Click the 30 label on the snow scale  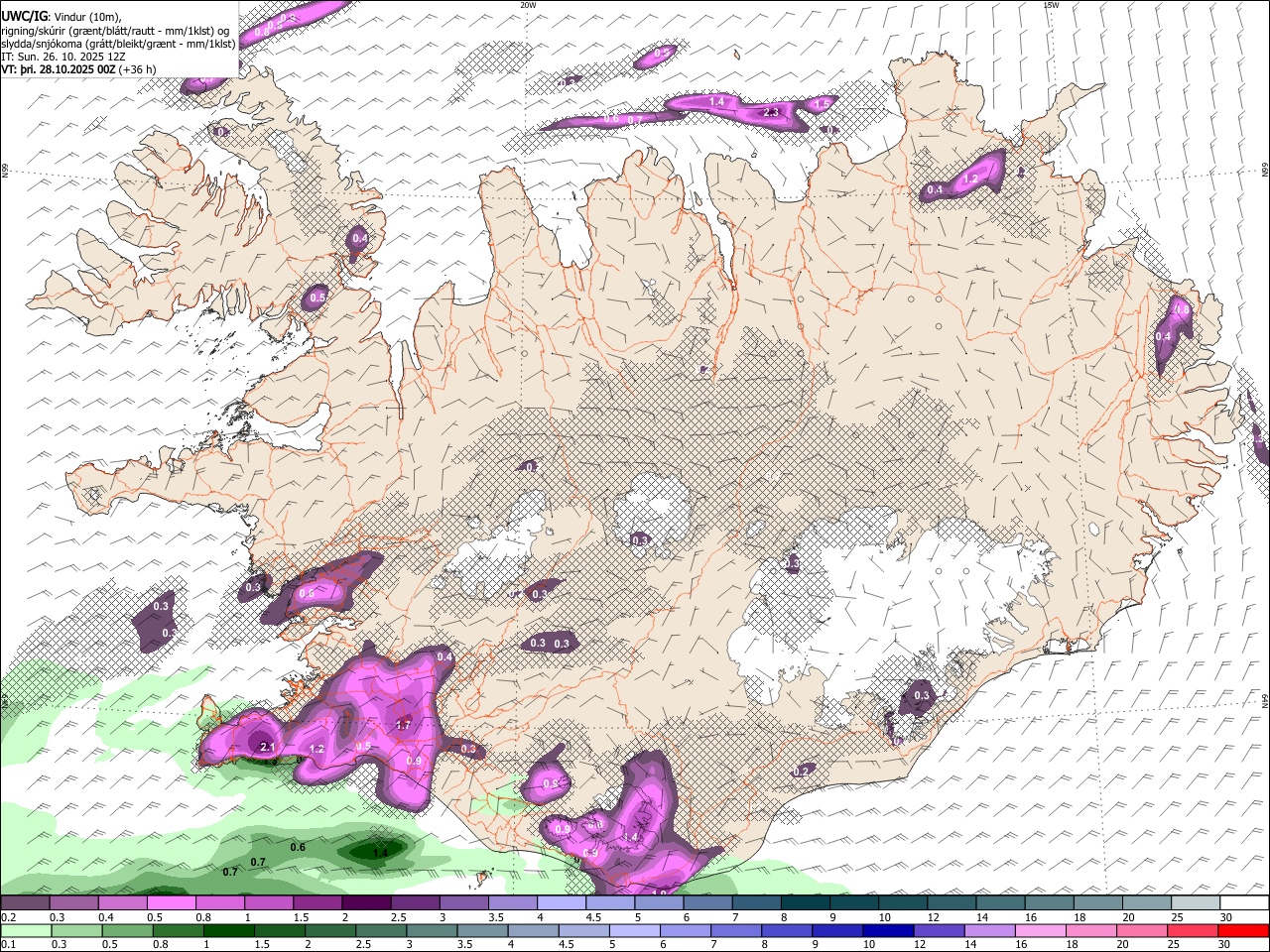pyautogui.click(x=1226, y=917)
